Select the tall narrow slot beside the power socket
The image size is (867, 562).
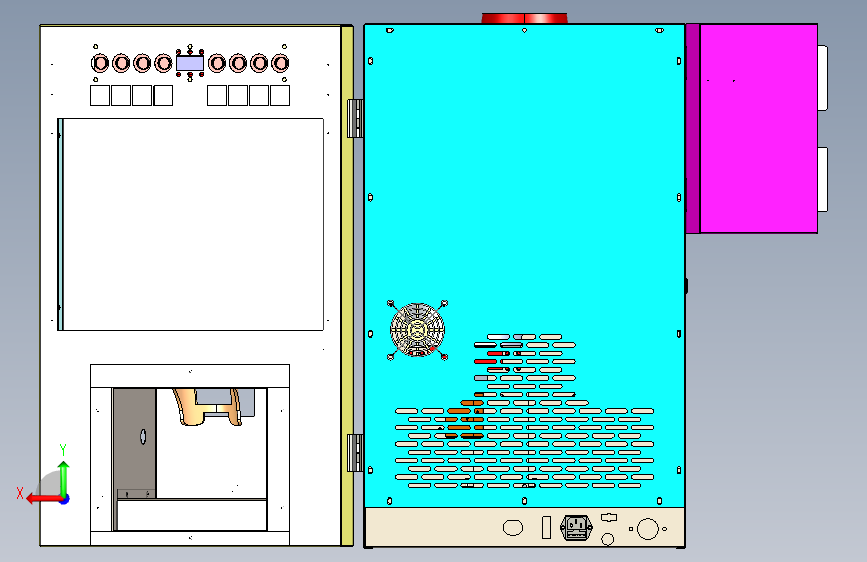click(x=546, y=527)
